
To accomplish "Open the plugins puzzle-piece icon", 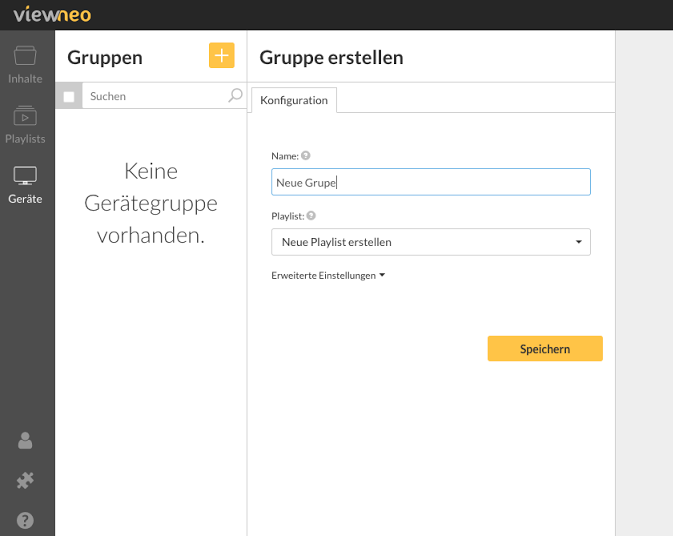I will (x=25, y=480).
